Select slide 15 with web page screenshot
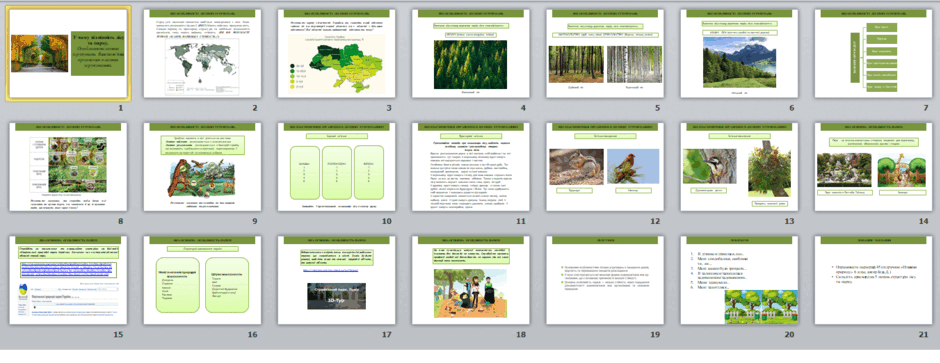Viewport: 940px width, 363px height. (x=68, y=280)
